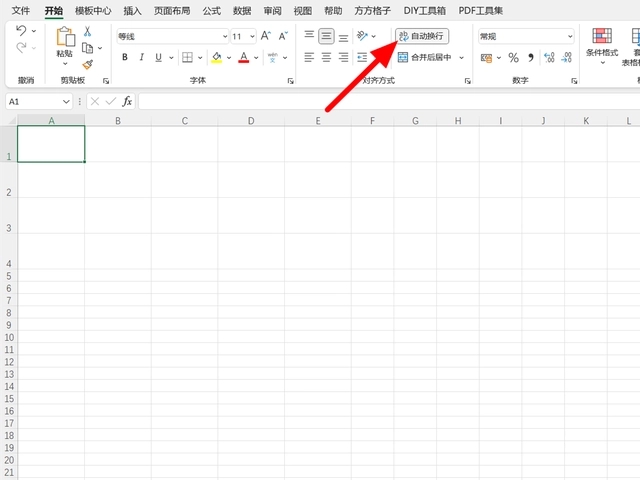Open alignment settings dialog launcher
Screen dimensions: 640x480
[x=468, y=81]
